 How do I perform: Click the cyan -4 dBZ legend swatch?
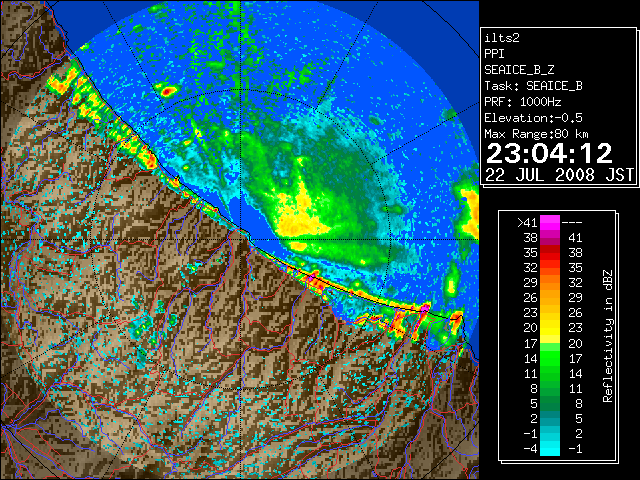(550, 448)
